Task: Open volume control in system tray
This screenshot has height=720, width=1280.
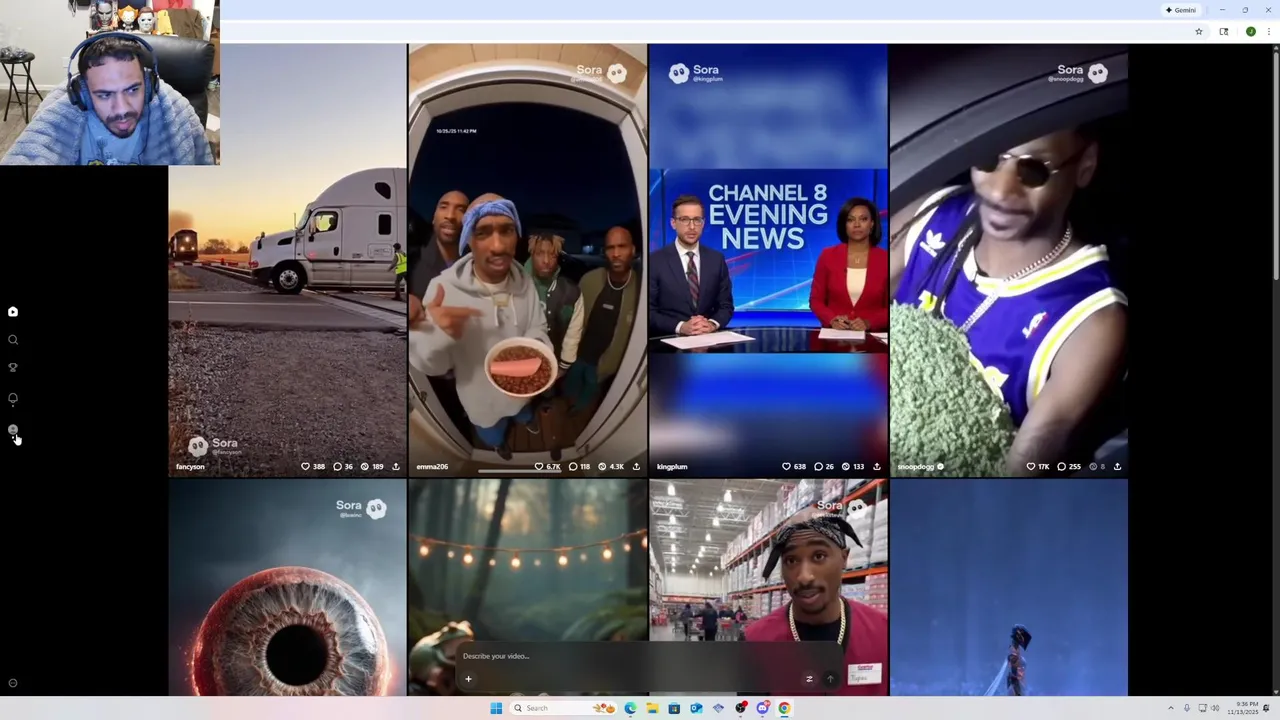Action: (x=1216, y=708)
